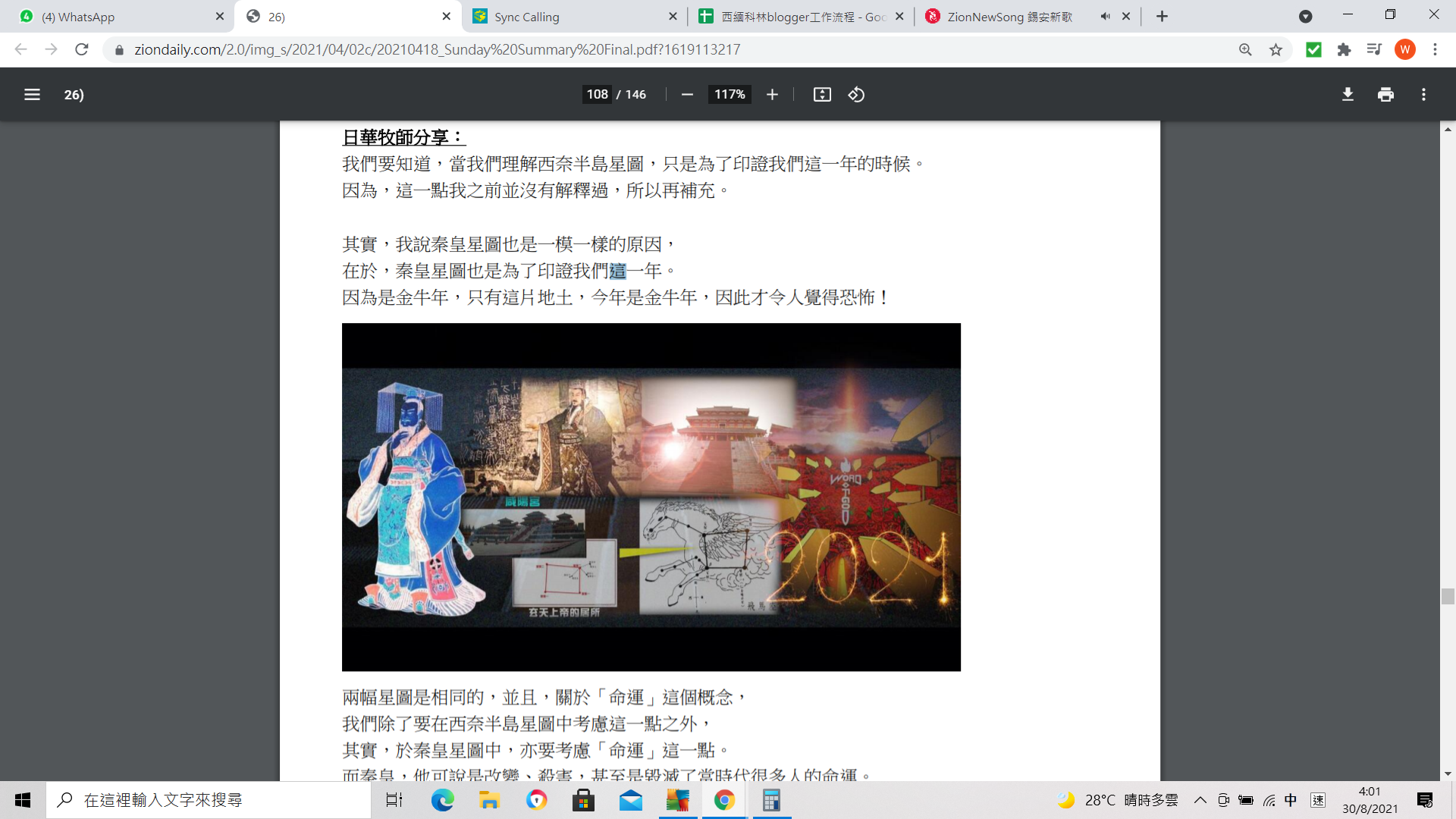Switch to the blogger工作流程 spreadsheet tab
This screenshot has height=819, width=1456.
(800, 17)
